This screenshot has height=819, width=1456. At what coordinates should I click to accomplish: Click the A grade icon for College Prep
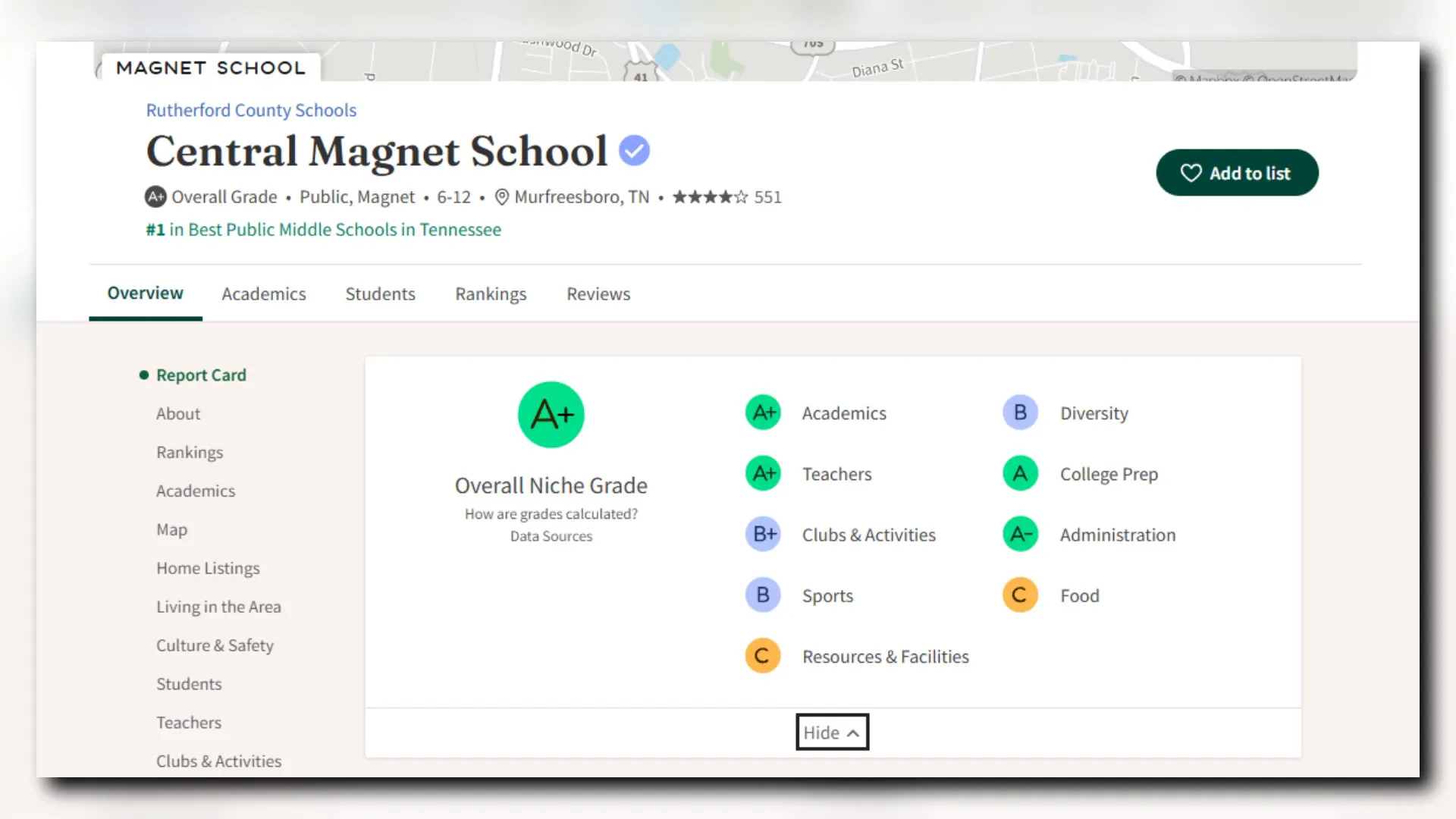coord(1020,473)
